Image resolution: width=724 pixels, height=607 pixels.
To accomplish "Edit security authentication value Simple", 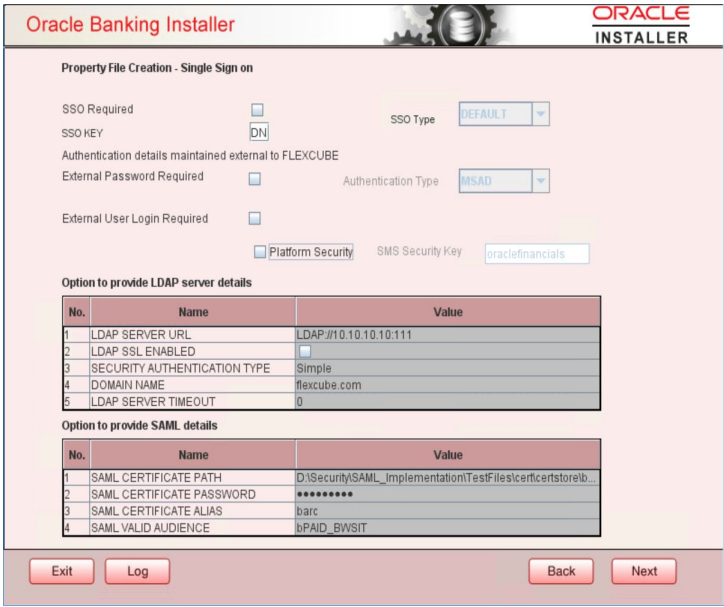I will click(x=447, y=368).
